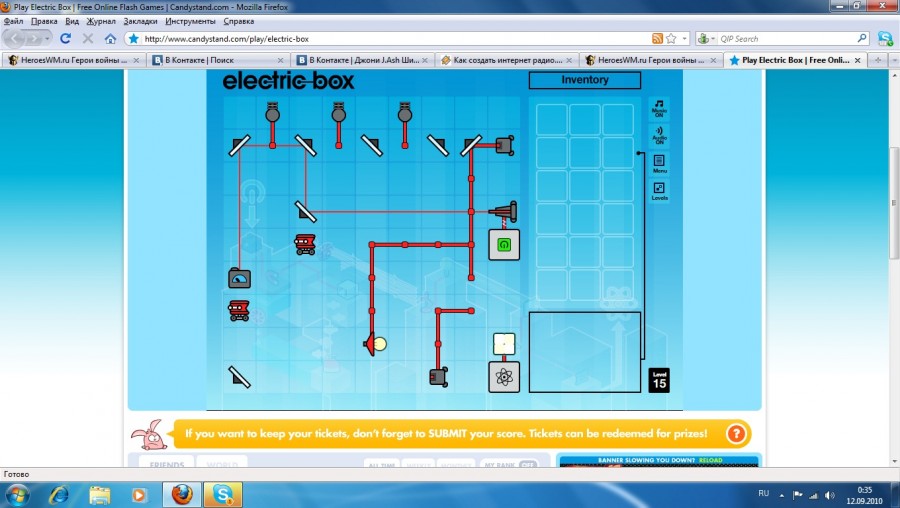900x508 pixels.
Task: Select the atom power source box
Action: pyautogui.click(x=504, y=377)
